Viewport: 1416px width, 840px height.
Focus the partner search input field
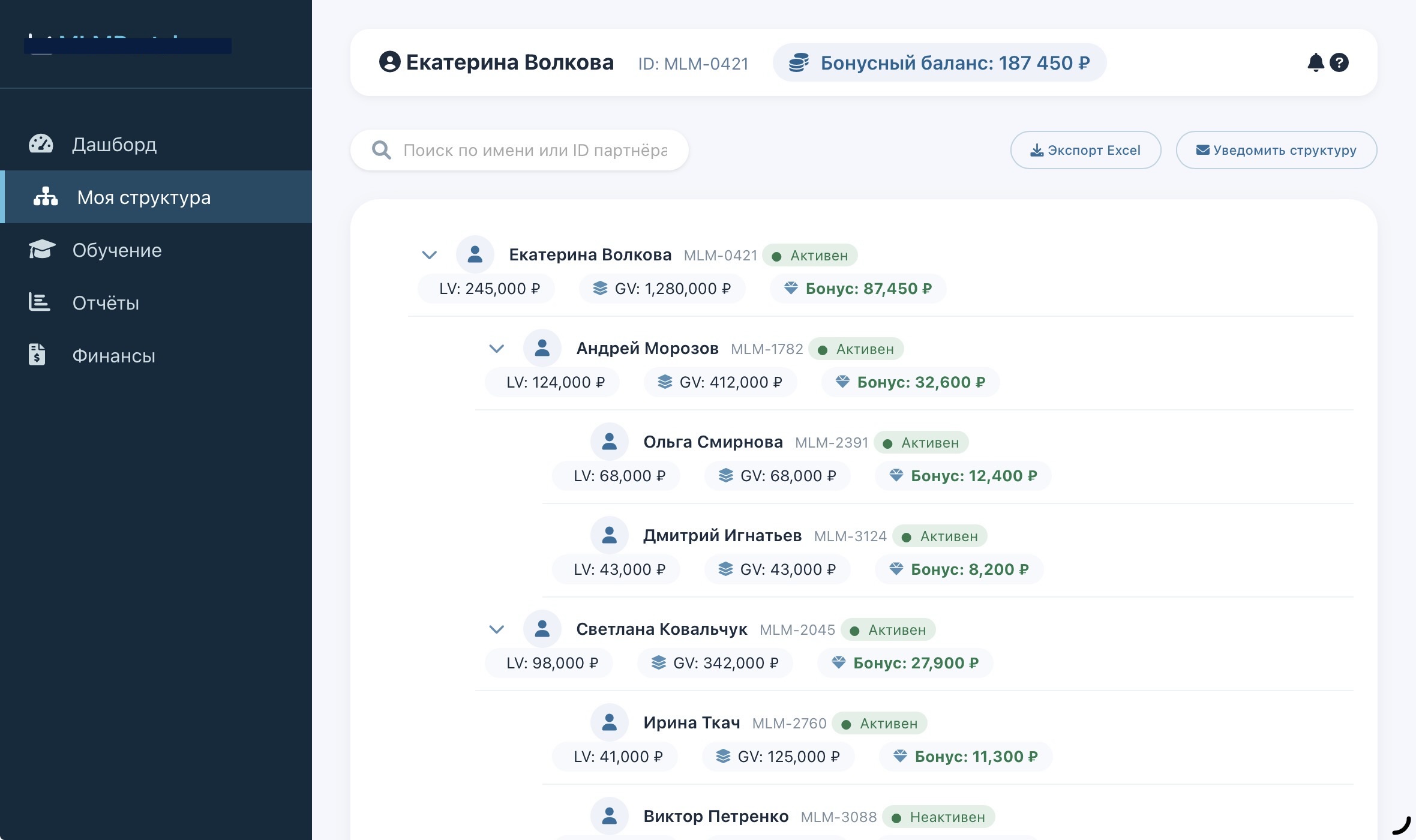click(x=534, y=150)
